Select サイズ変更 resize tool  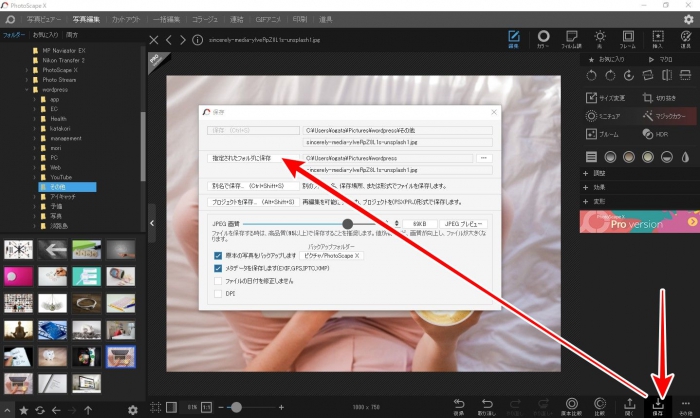605,98
